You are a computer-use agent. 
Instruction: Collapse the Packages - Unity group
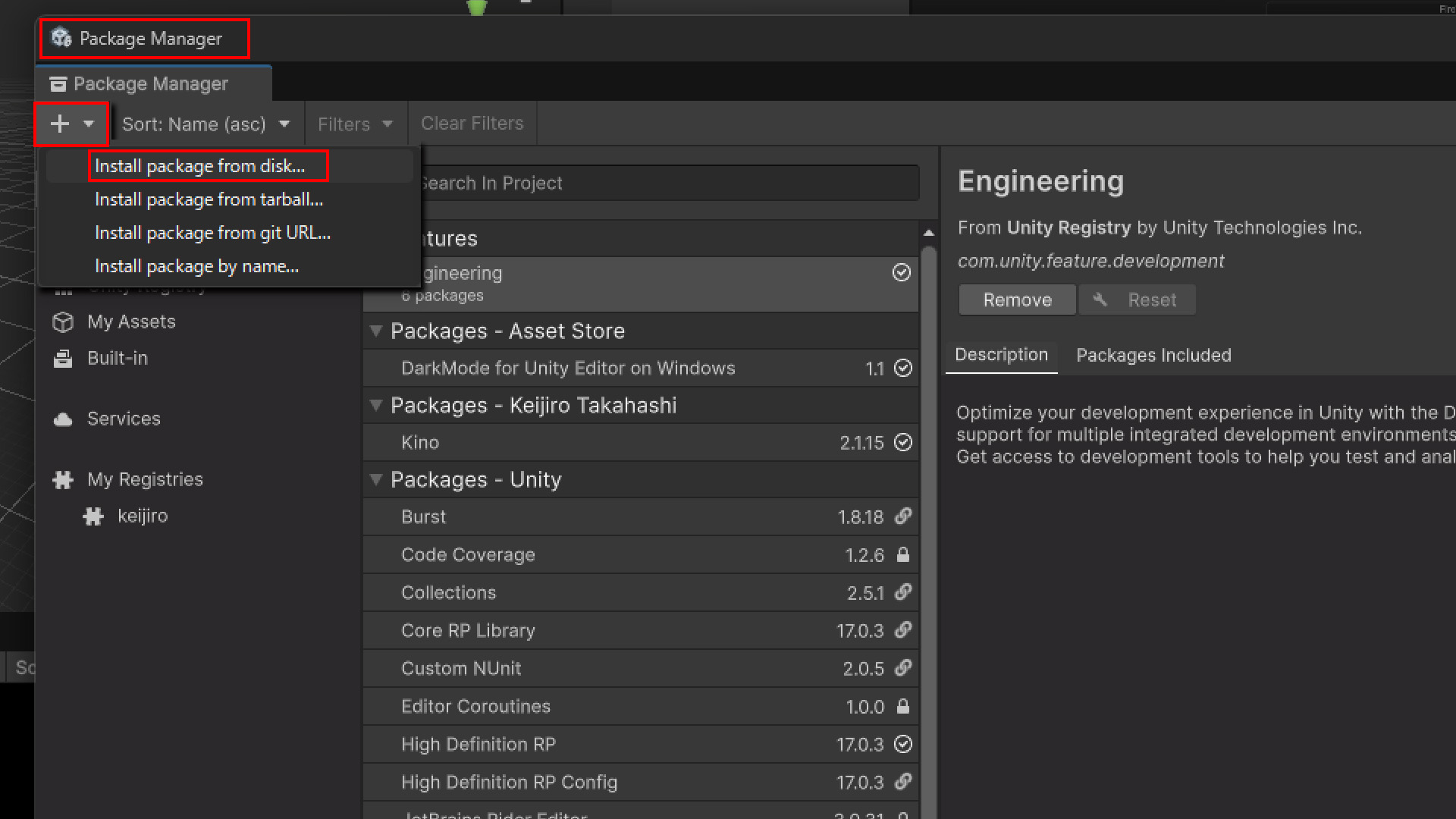point(375,480)
